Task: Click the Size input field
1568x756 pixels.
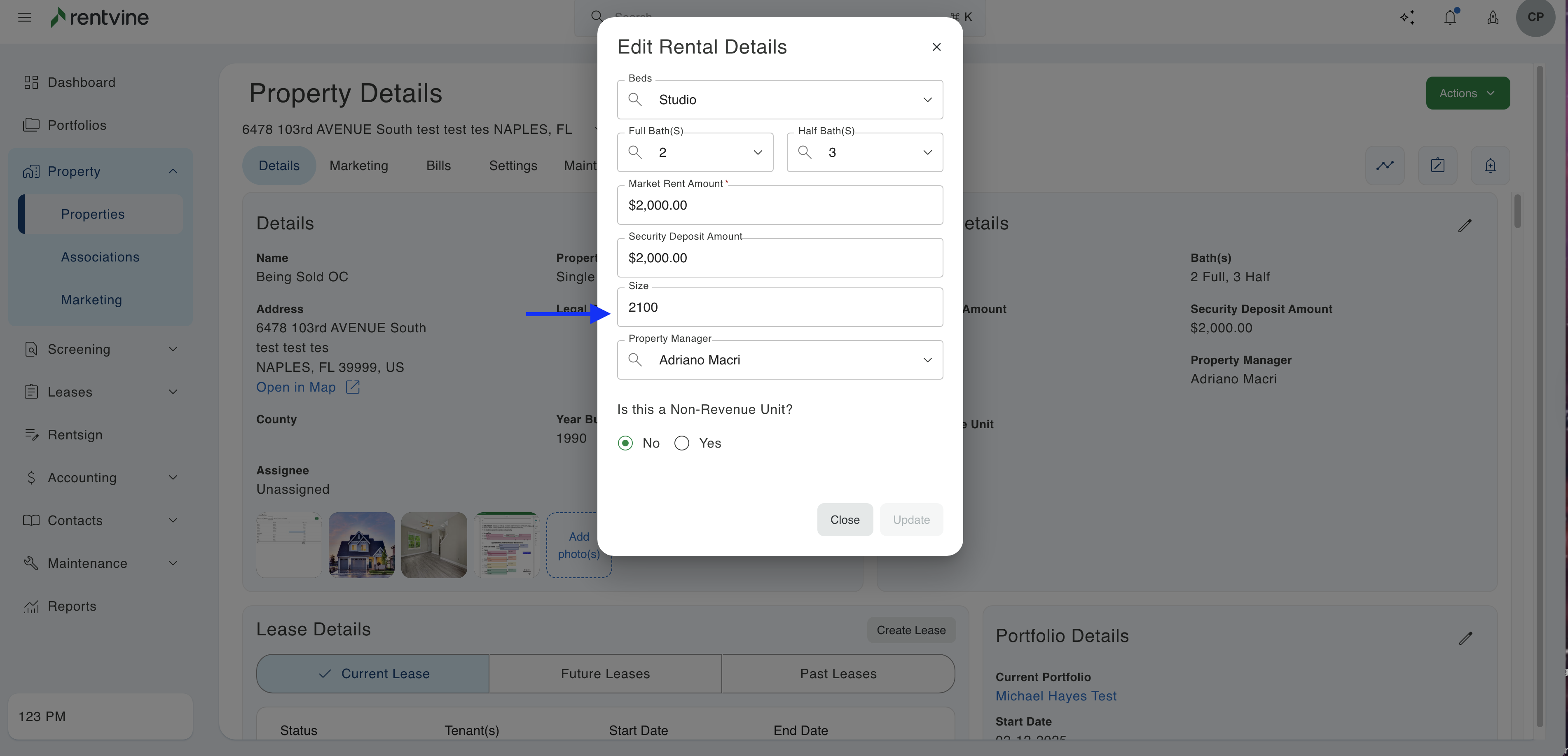Action: tap(780, 307)
